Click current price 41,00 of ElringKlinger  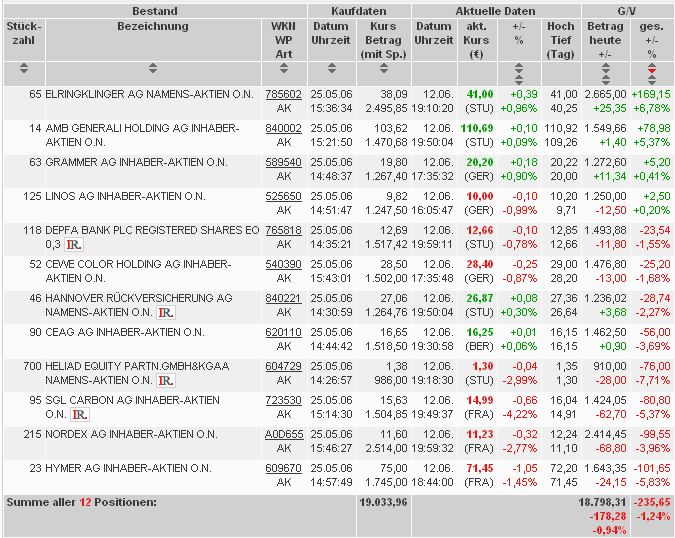point(480,94)
